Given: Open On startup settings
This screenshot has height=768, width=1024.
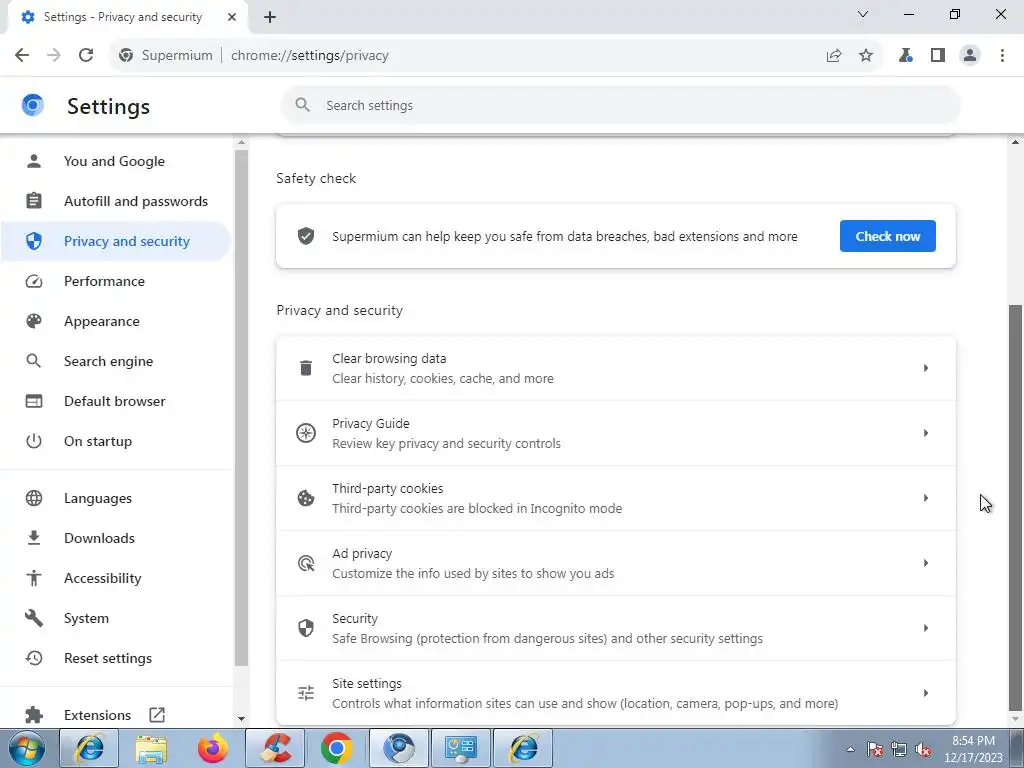Looking at the screenshot, I should 115,441.
